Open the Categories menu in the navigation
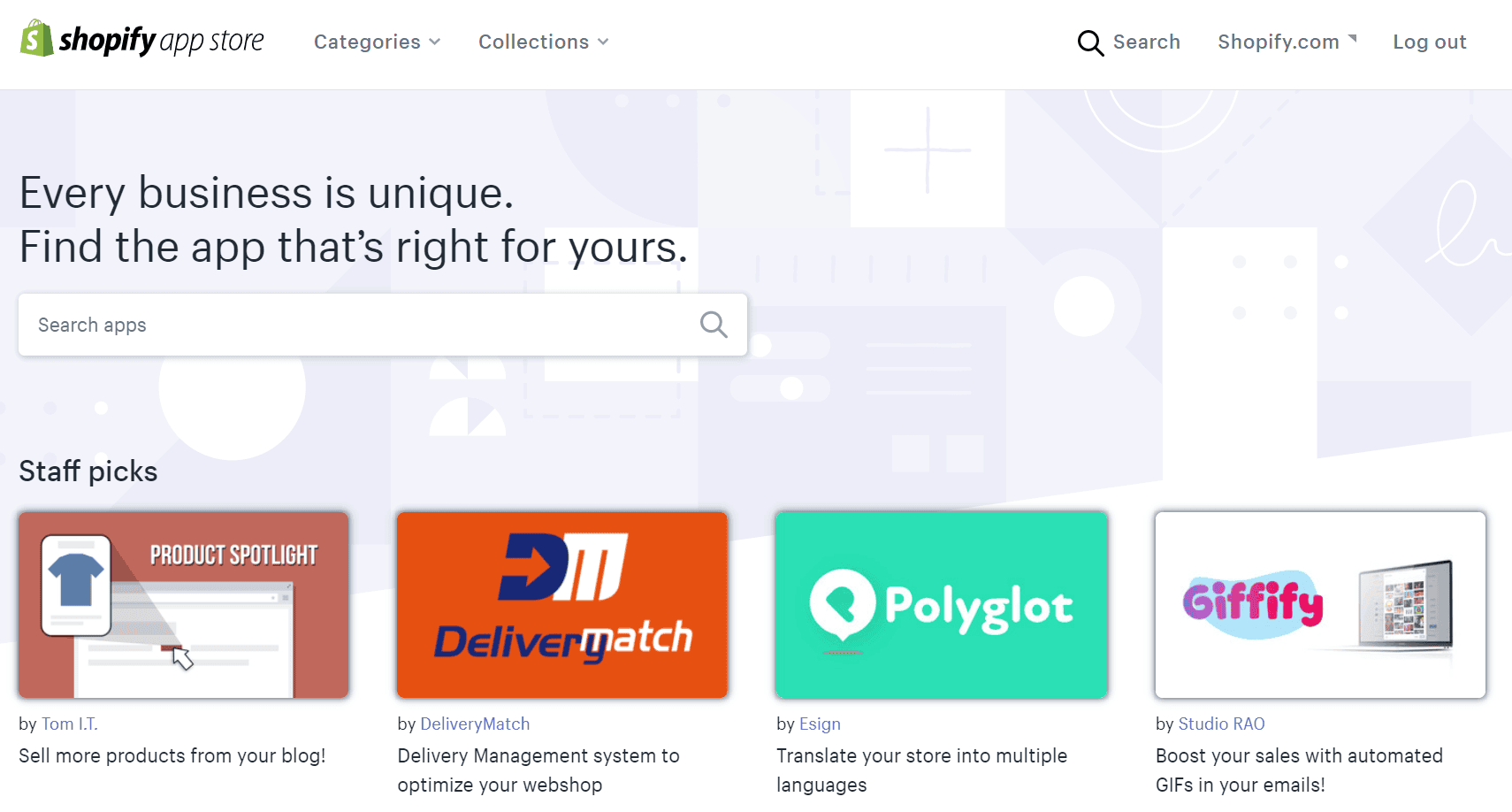1512x812 pixels. 377,42
